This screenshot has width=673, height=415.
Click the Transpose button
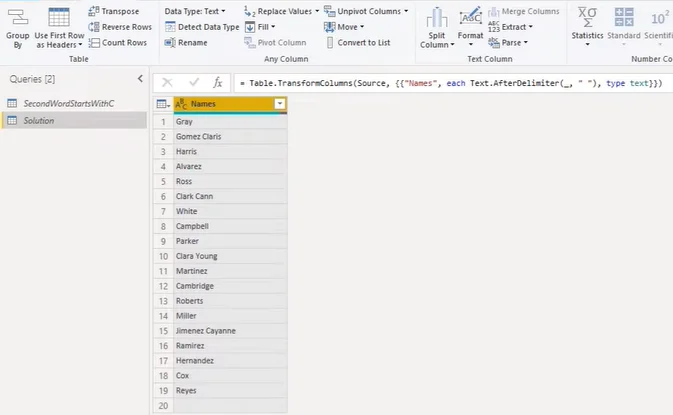114,11
